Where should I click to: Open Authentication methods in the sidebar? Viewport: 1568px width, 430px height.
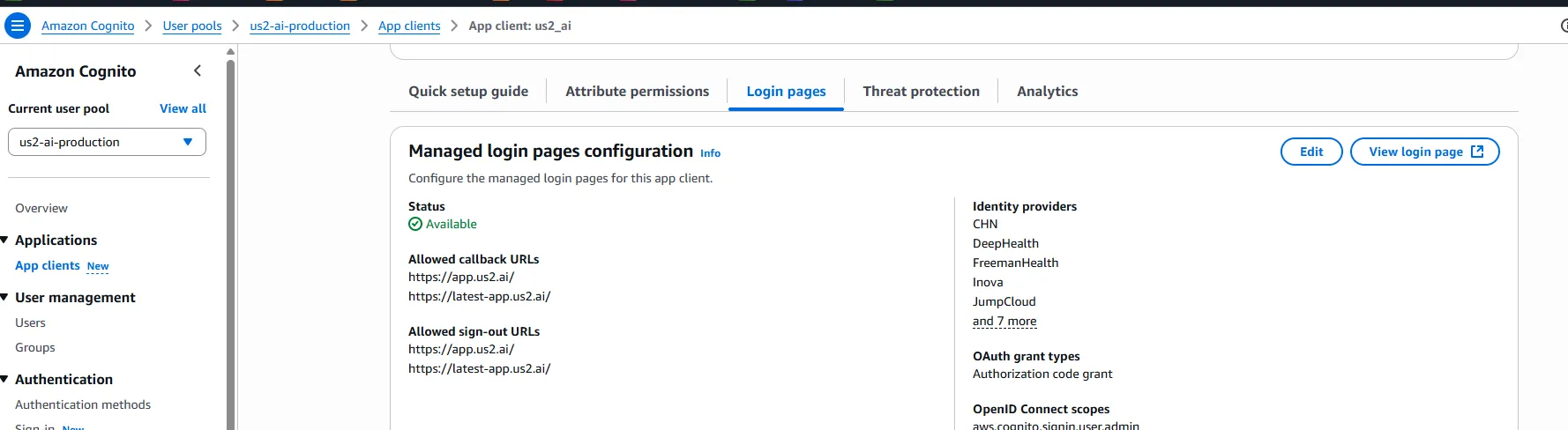83,404
